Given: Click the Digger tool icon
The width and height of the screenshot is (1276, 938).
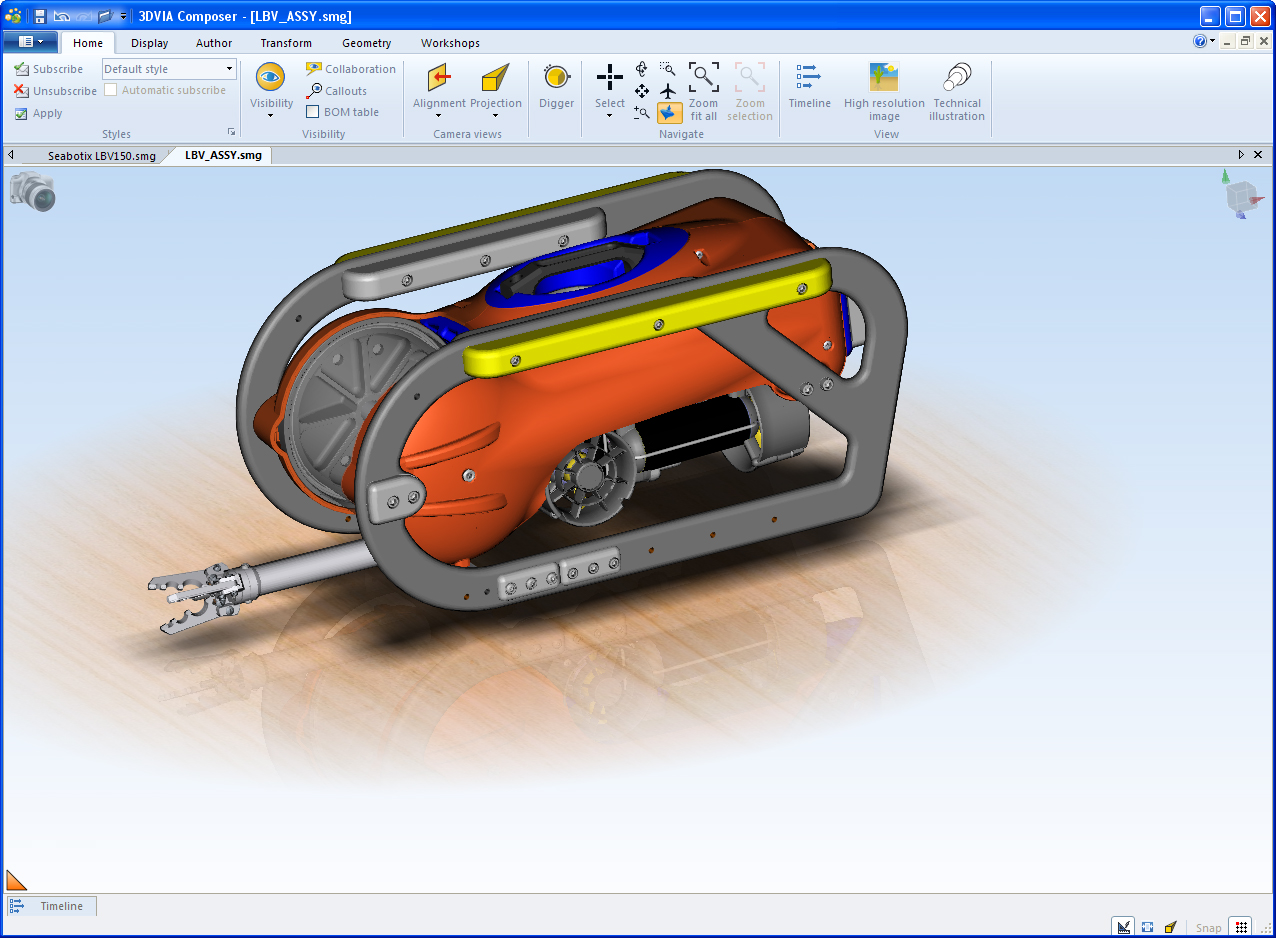Looking at the screenshot, I should [x=556, y=78].
